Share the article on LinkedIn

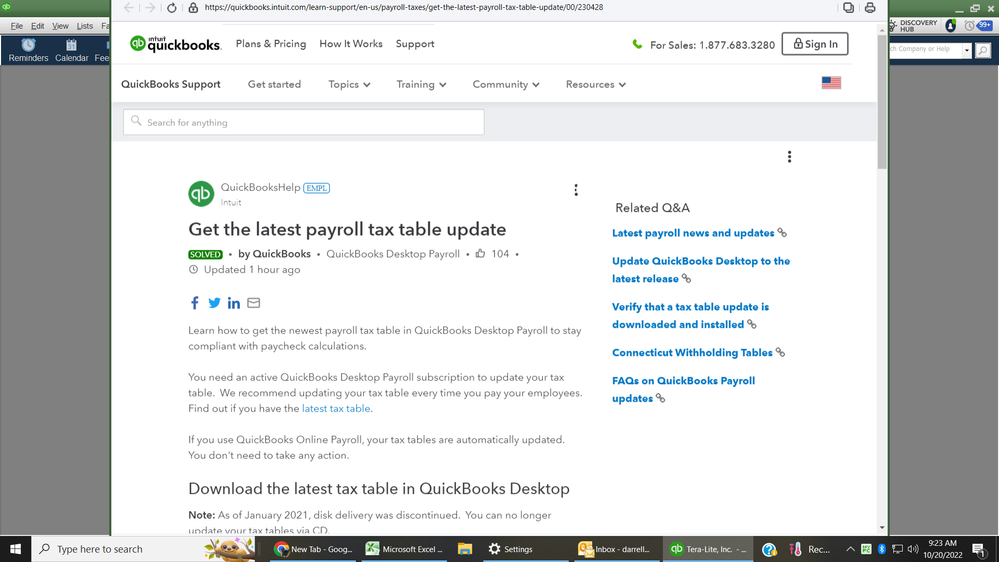pyautogui.click(x=234, y=303)
